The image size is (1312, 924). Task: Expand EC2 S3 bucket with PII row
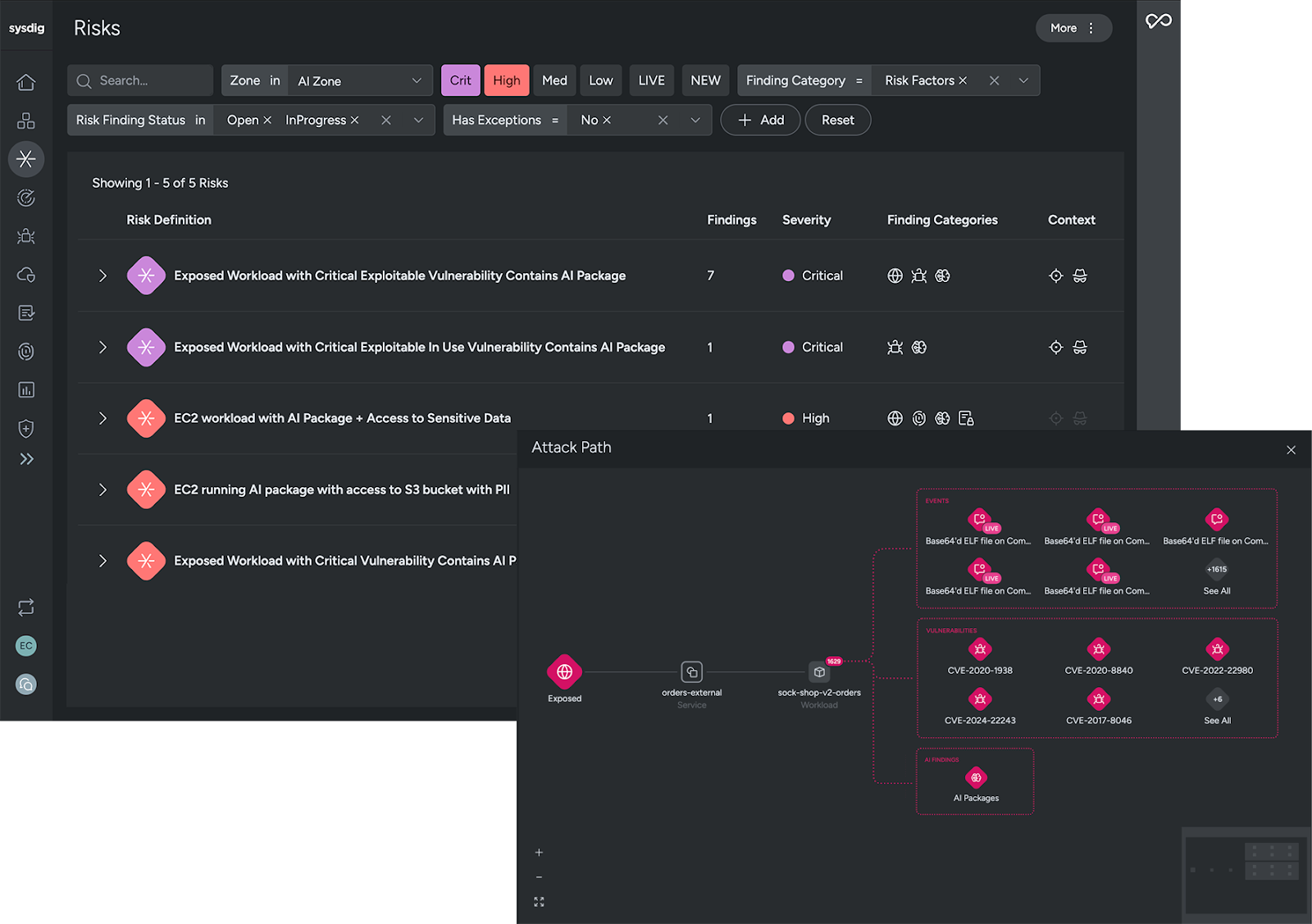click(102, 489)
